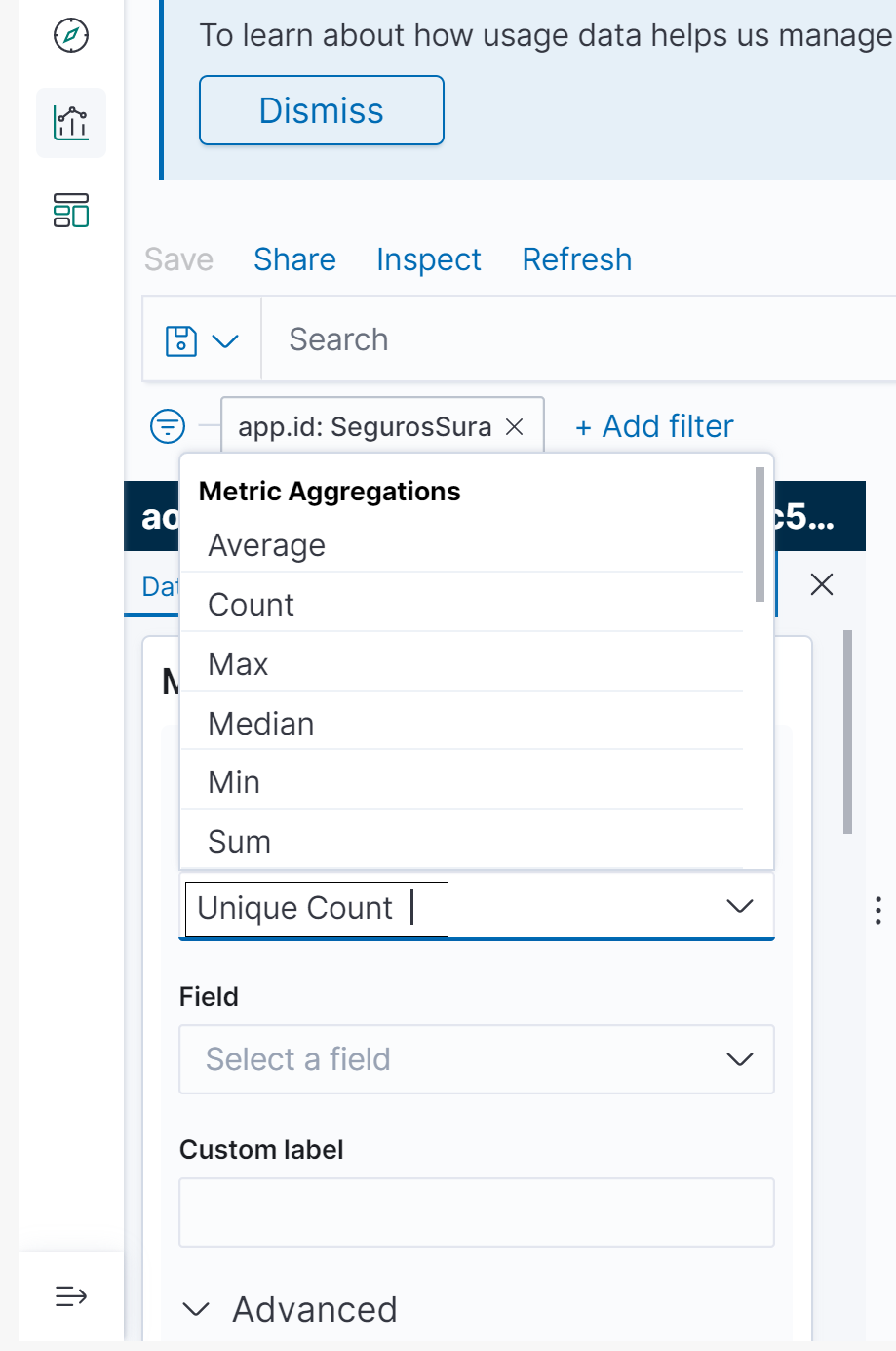Viewport: 896px width, 1351px height.
Task: Expand the side navigation menu icon
Action: click(71, 1296)
